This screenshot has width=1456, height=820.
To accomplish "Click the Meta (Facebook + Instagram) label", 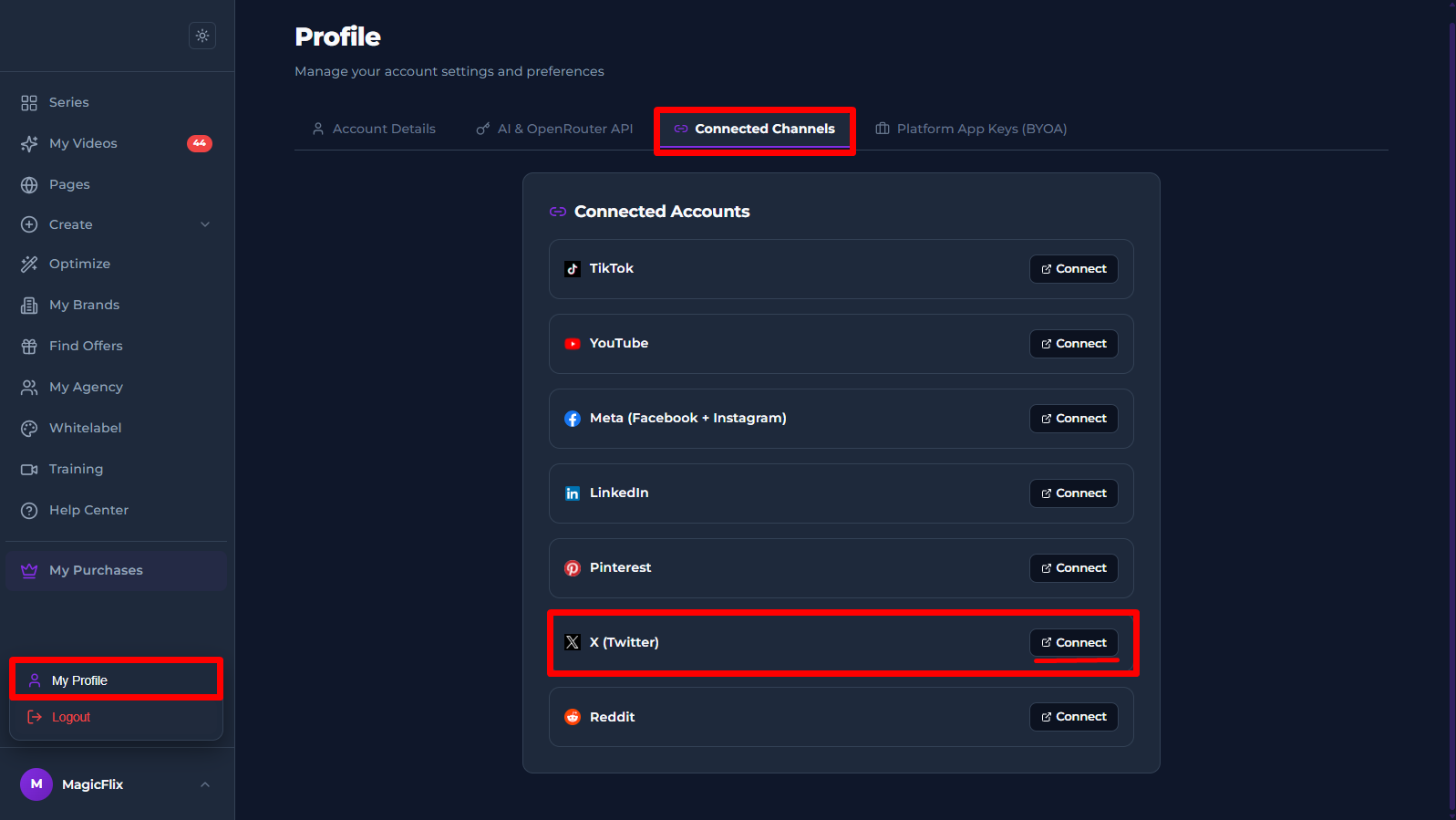I will [687, 418].
